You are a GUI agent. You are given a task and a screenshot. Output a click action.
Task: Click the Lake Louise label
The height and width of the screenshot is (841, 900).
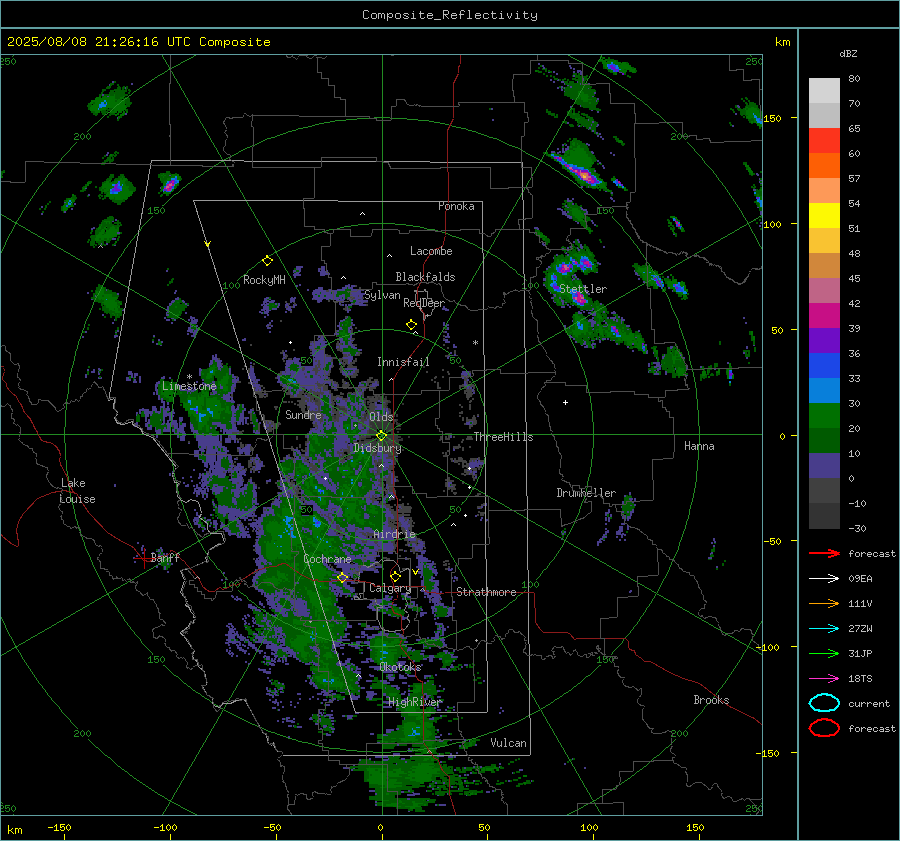[x=77, y=491]
